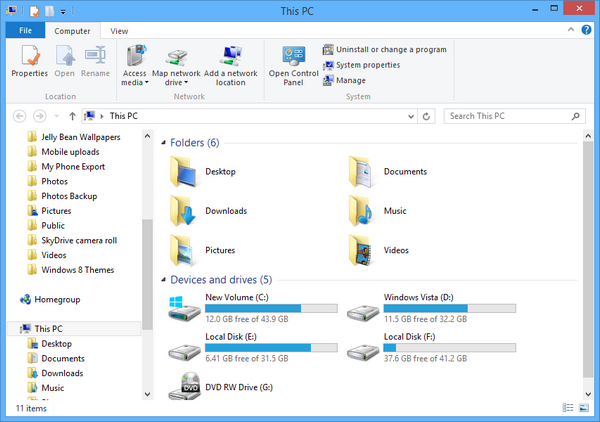Select Mobile uploads in sidebar
Image resolution: width=600 pixels, height=422 pixels.
pos(64,152)
